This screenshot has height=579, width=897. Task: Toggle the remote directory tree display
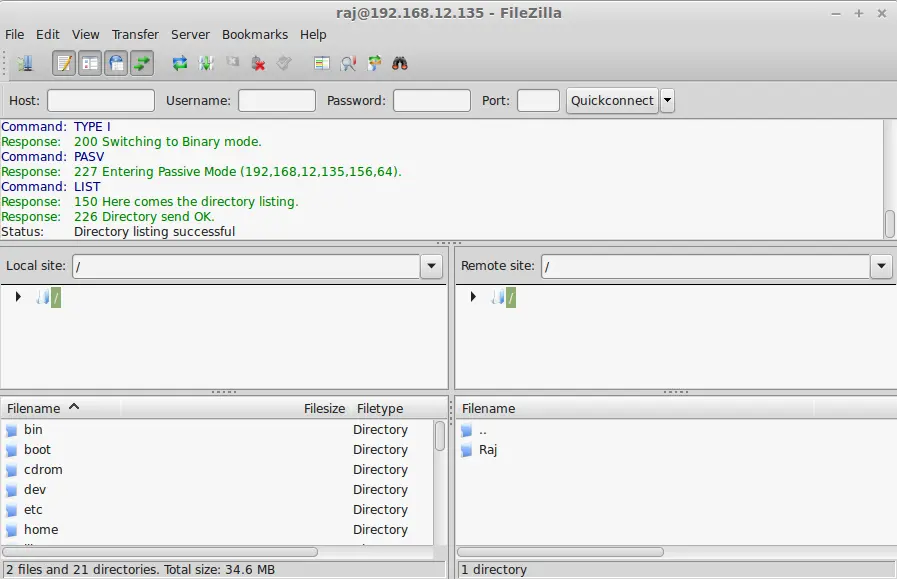point(116,63)
